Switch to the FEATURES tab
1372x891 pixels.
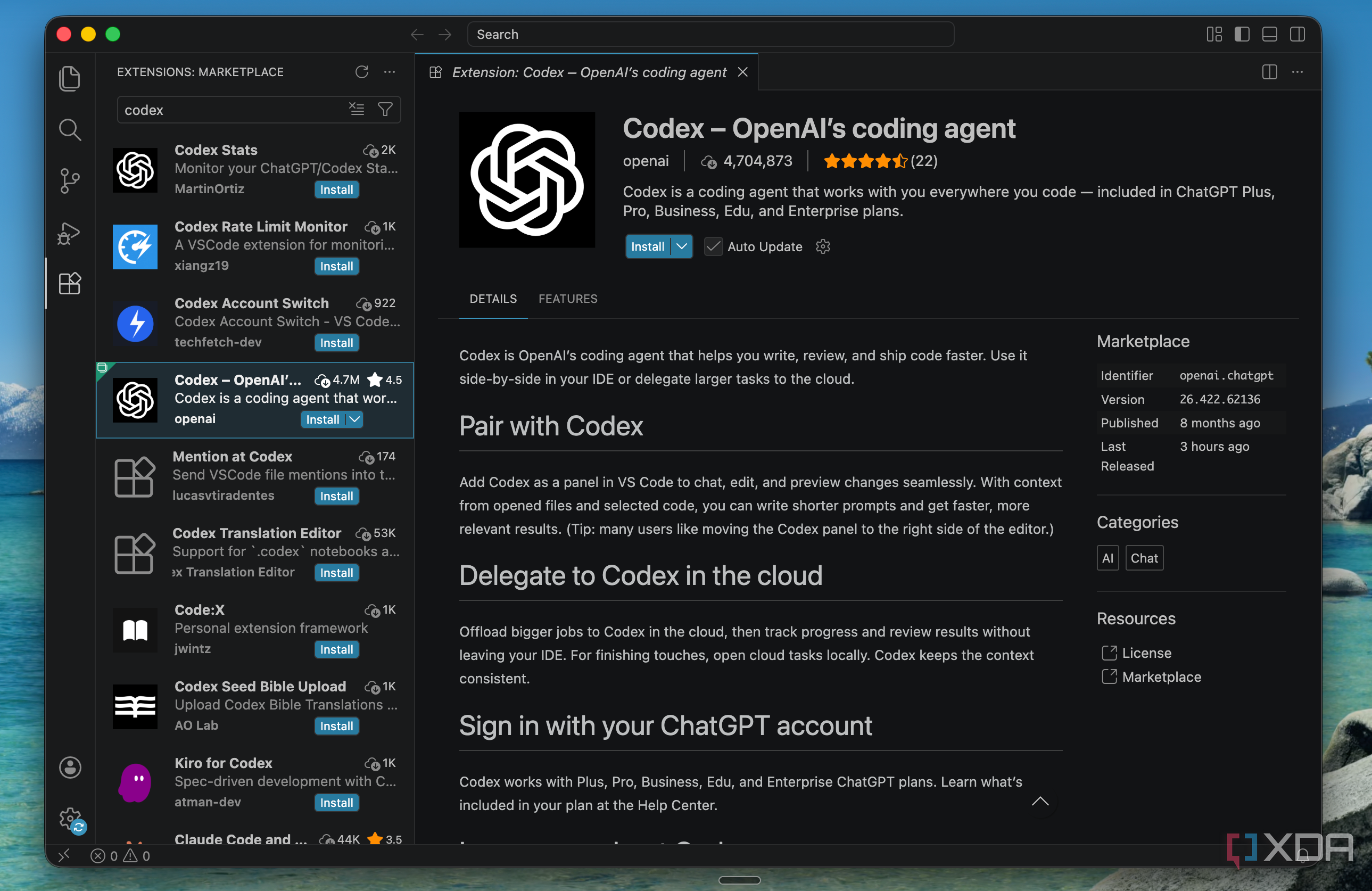tap(568, 299)
